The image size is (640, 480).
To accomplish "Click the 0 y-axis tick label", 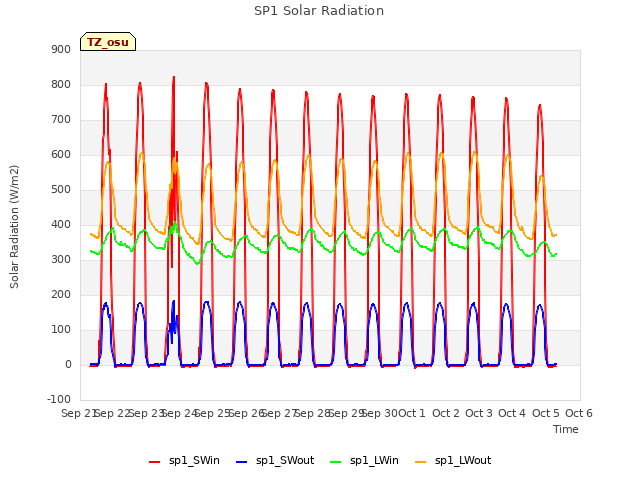I will (x=68, y=364).
